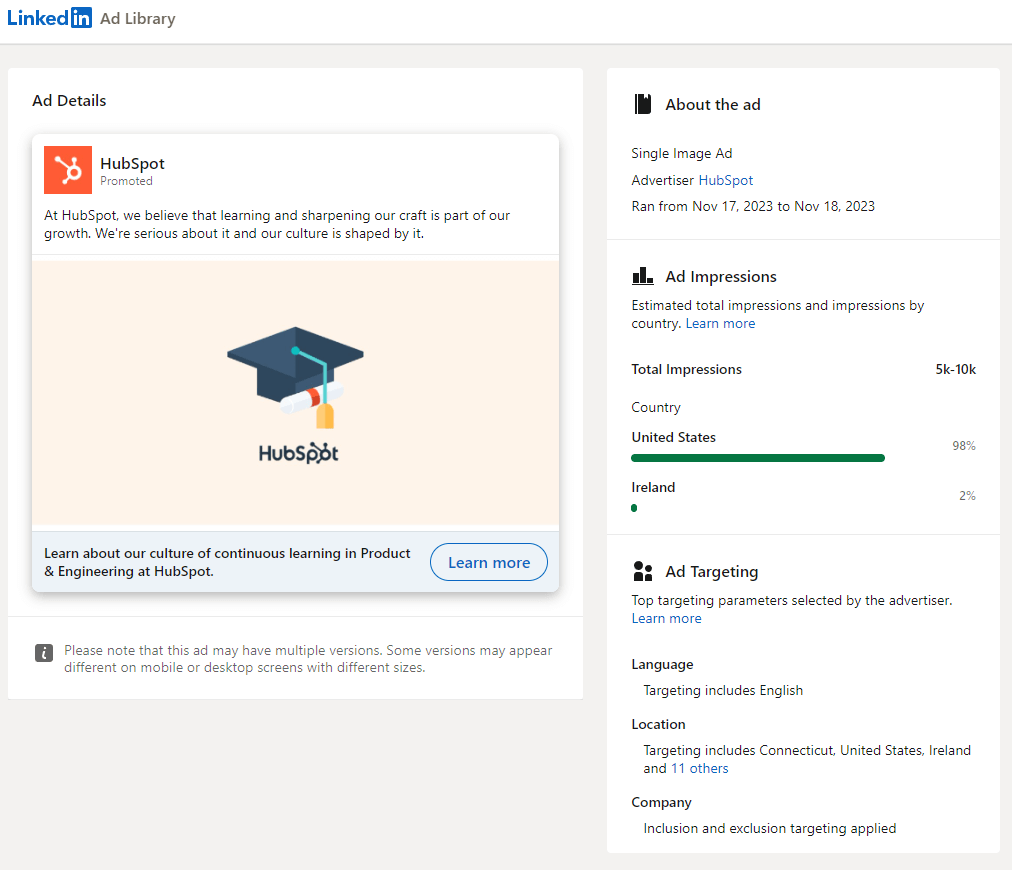
Task: Open 'Learn more' in the Ad Targeting section
Action: (x=666, y=618)
